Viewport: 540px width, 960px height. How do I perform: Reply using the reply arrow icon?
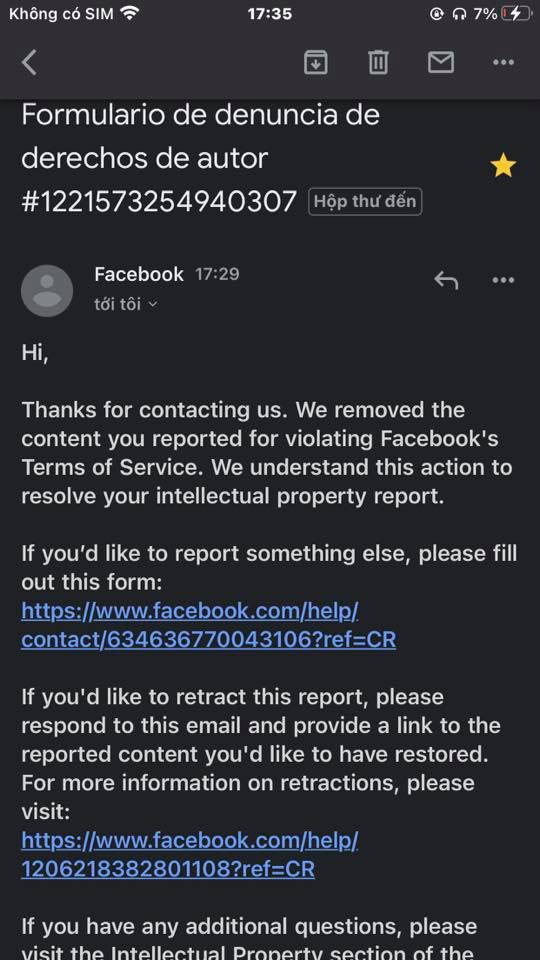[446, 280]
